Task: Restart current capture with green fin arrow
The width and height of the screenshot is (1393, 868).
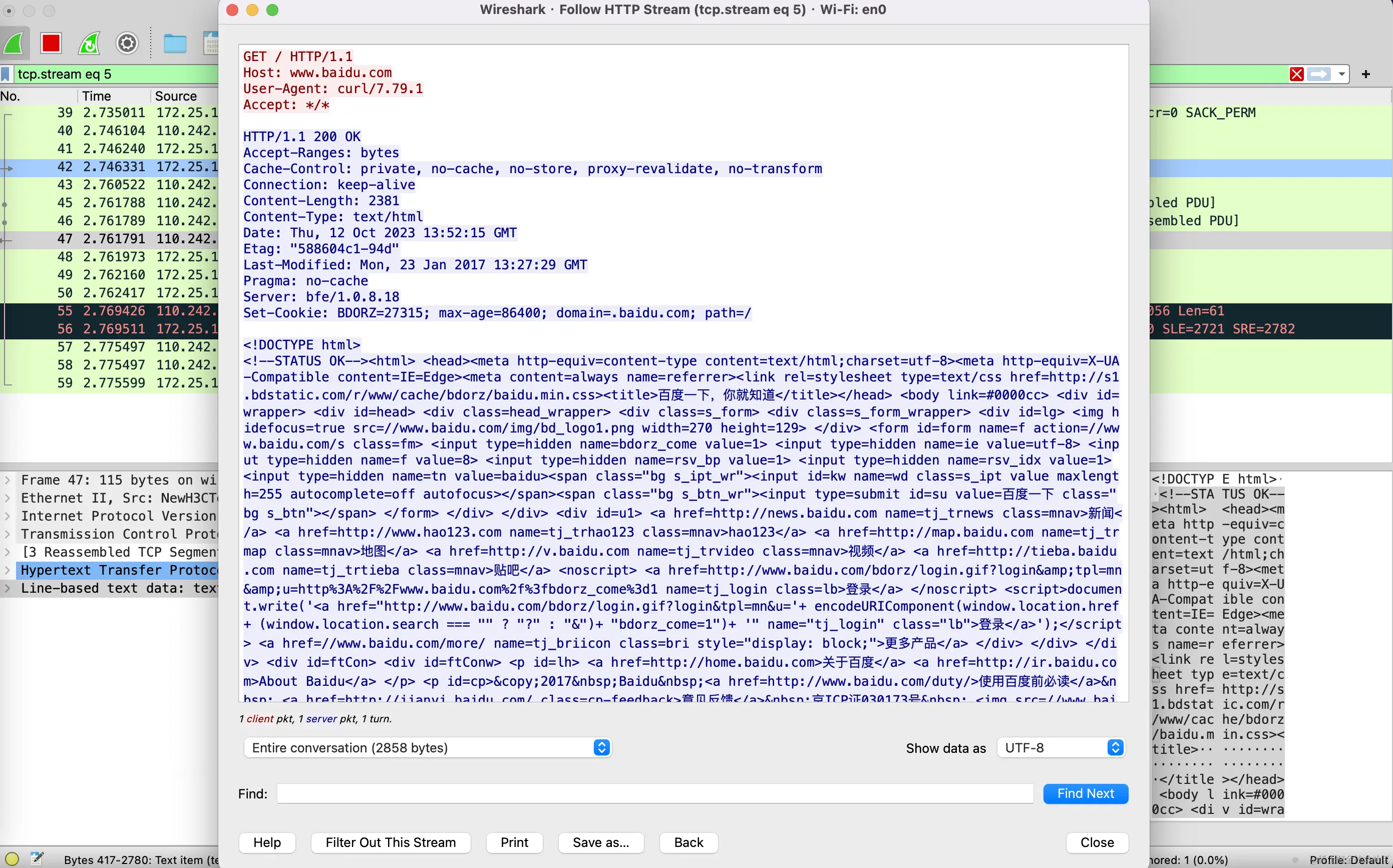Action: (x=90, y=43)
